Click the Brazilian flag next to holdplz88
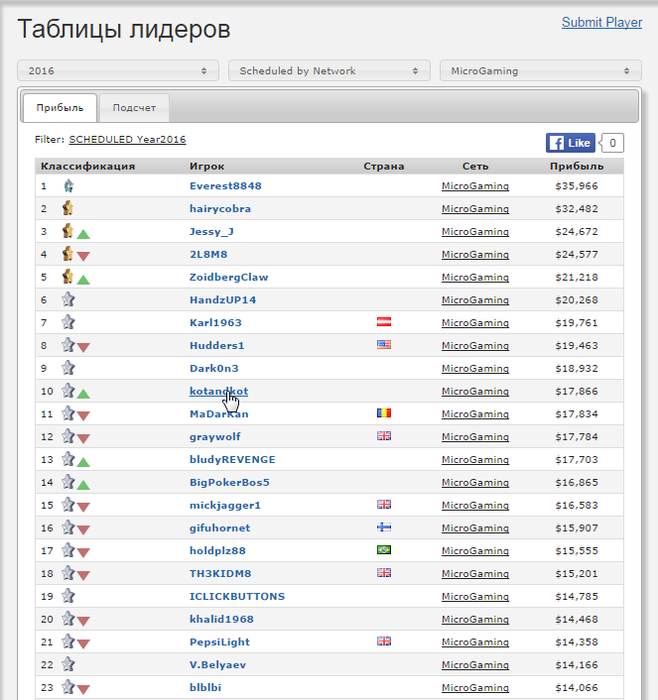This screenshot has width=658, height=700. click(x=383, y=550)
